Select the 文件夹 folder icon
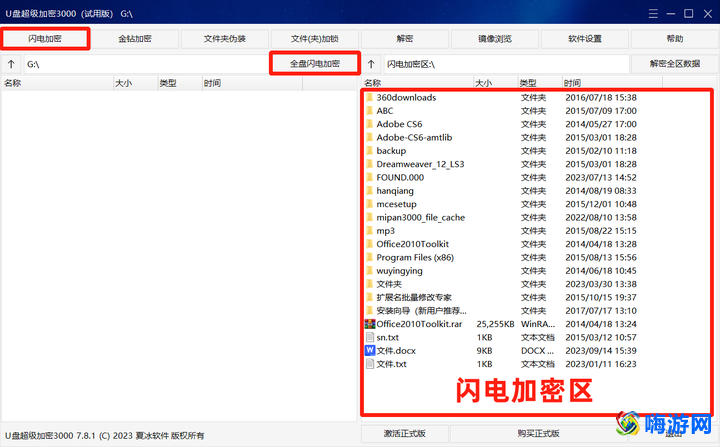The image size is (720, 447). [x=370, y=284]
